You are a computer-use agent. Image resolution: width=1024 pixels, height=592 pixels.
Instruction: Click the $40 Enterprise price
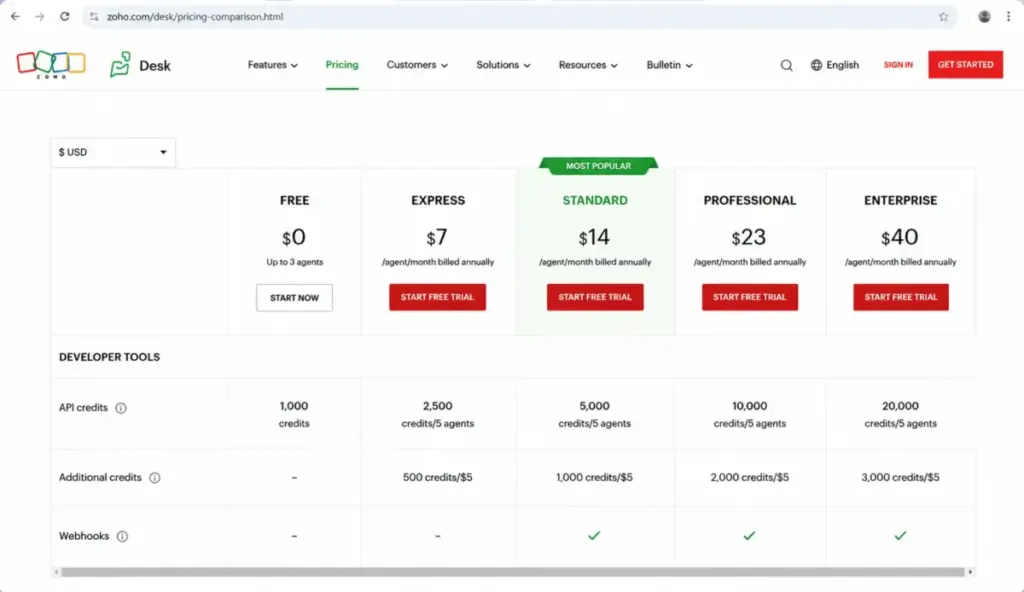900,237
